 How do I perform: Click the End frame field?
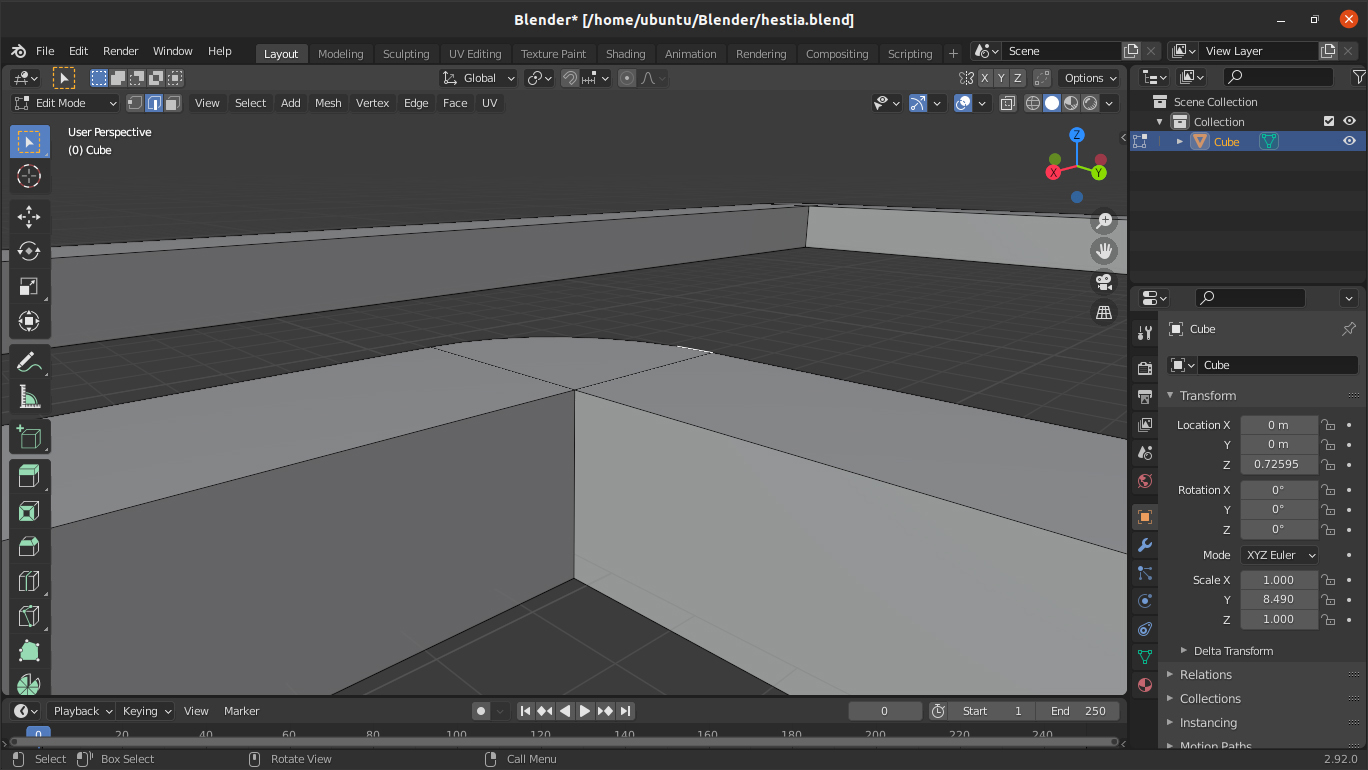(x=1078, y=711)
